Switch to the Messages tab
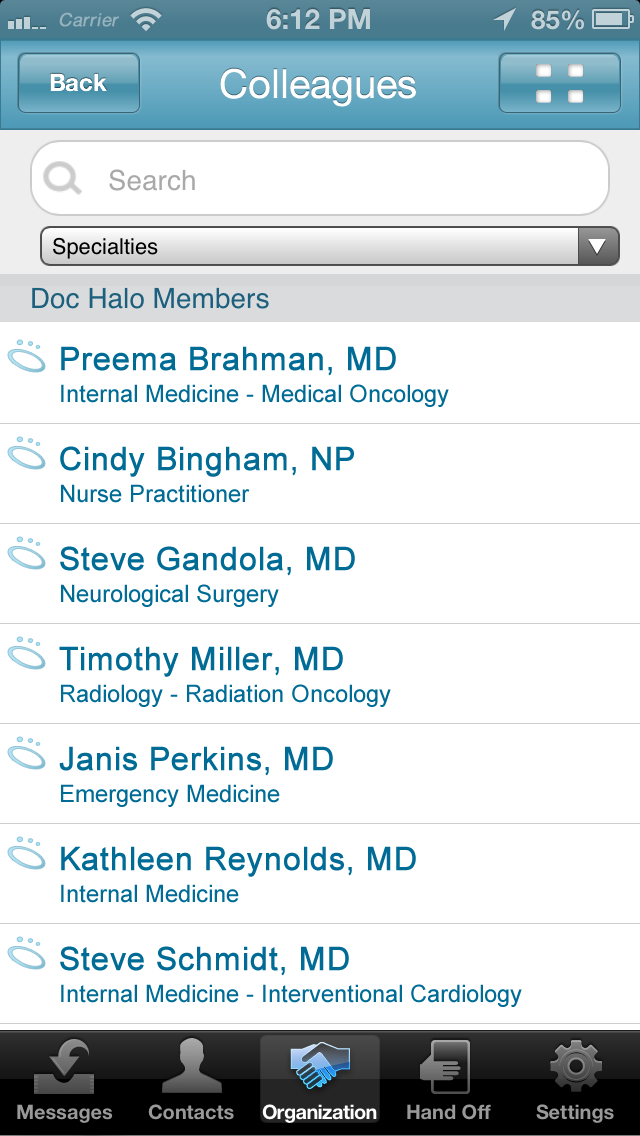 click(65, 1081)
